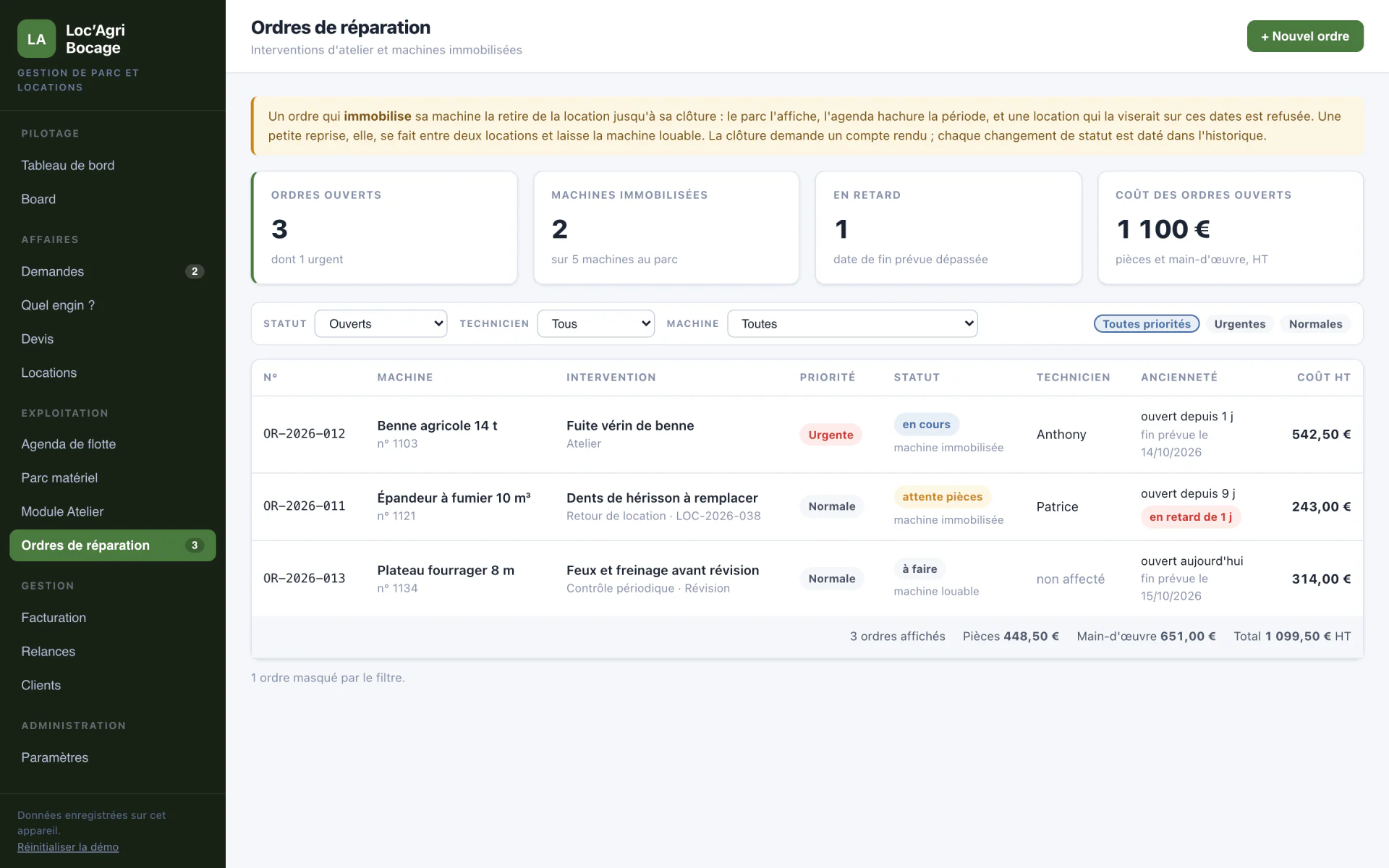Viewport: 1389px width, 868px height.
Task: Click the En retard summary card
Action: (948, 227)
